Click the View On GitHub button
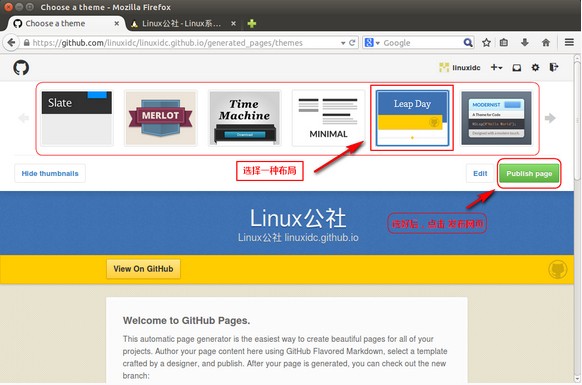582x385 pixels. [x=143, y=269]
